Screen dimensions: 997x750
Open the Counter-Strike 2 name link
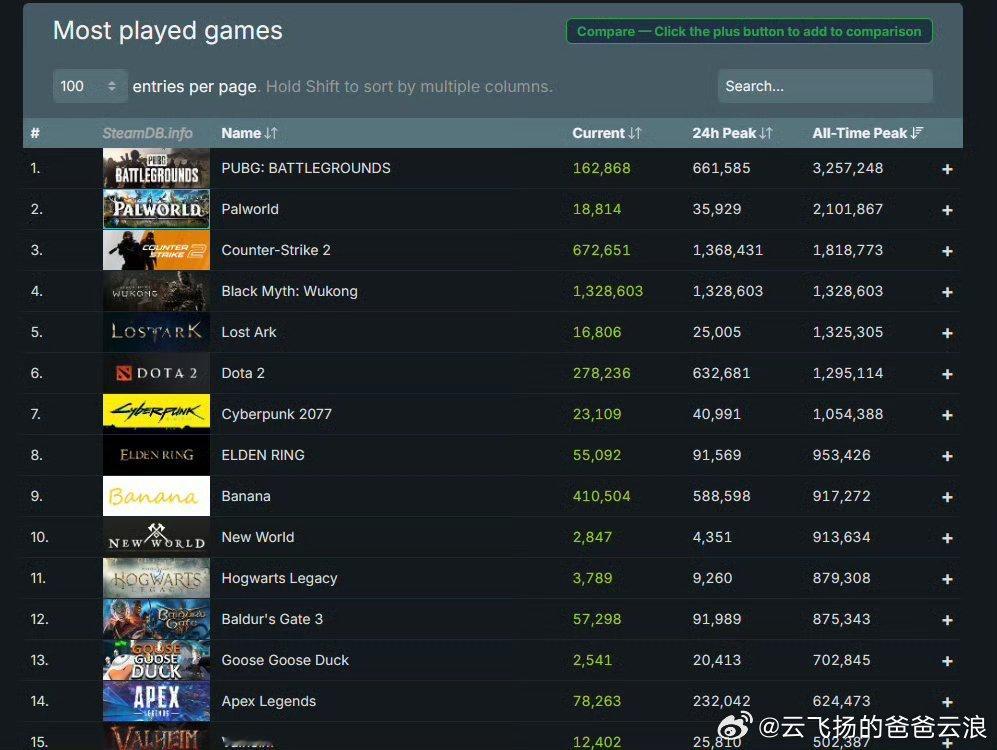(276, 250)
